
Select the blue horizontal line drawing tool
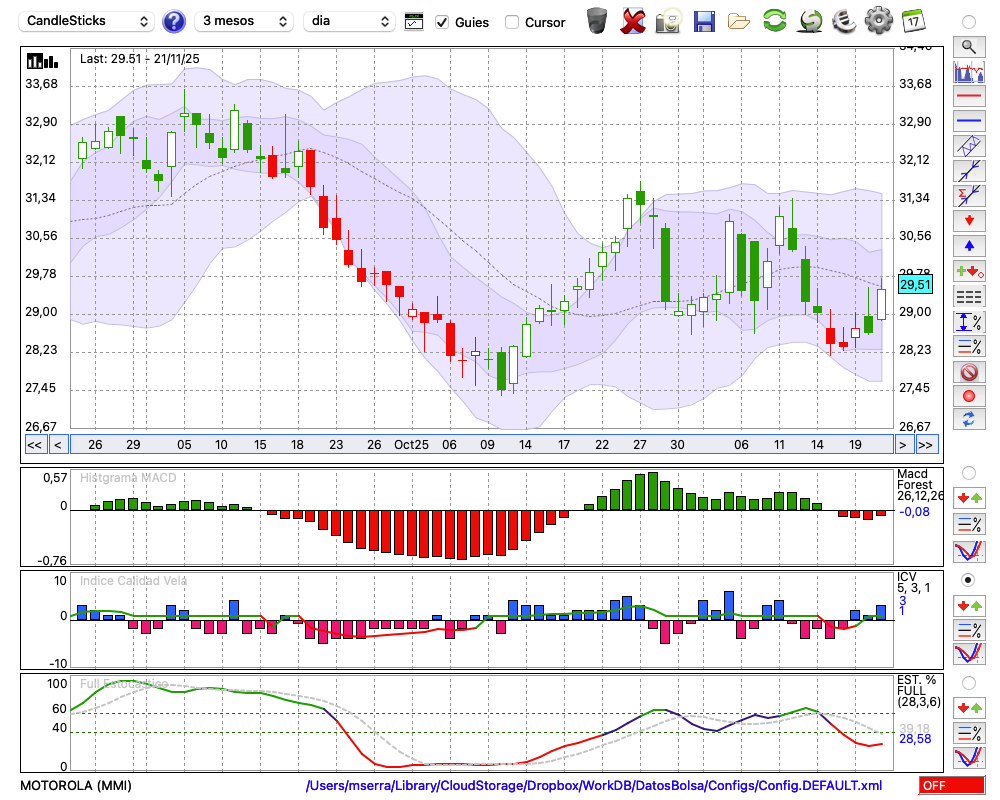point(968,121)
